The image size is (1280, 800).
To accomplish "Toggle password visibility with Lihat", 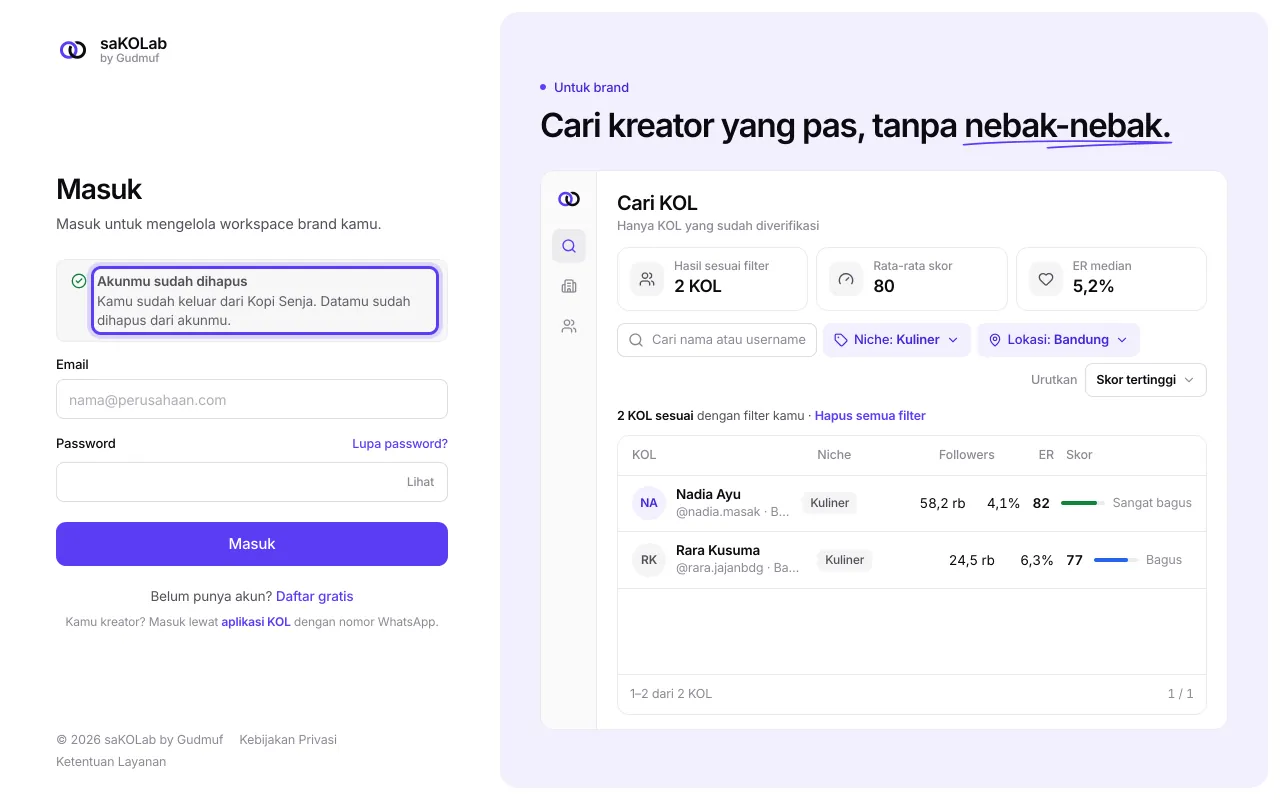I will click(x=420, y=482).
